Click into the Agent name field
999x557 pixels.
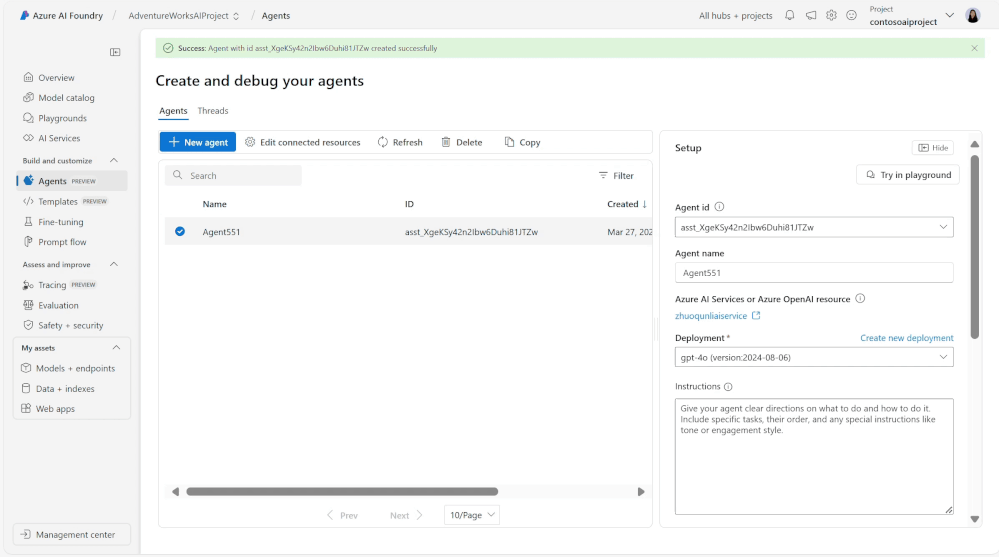coord(814,273)
